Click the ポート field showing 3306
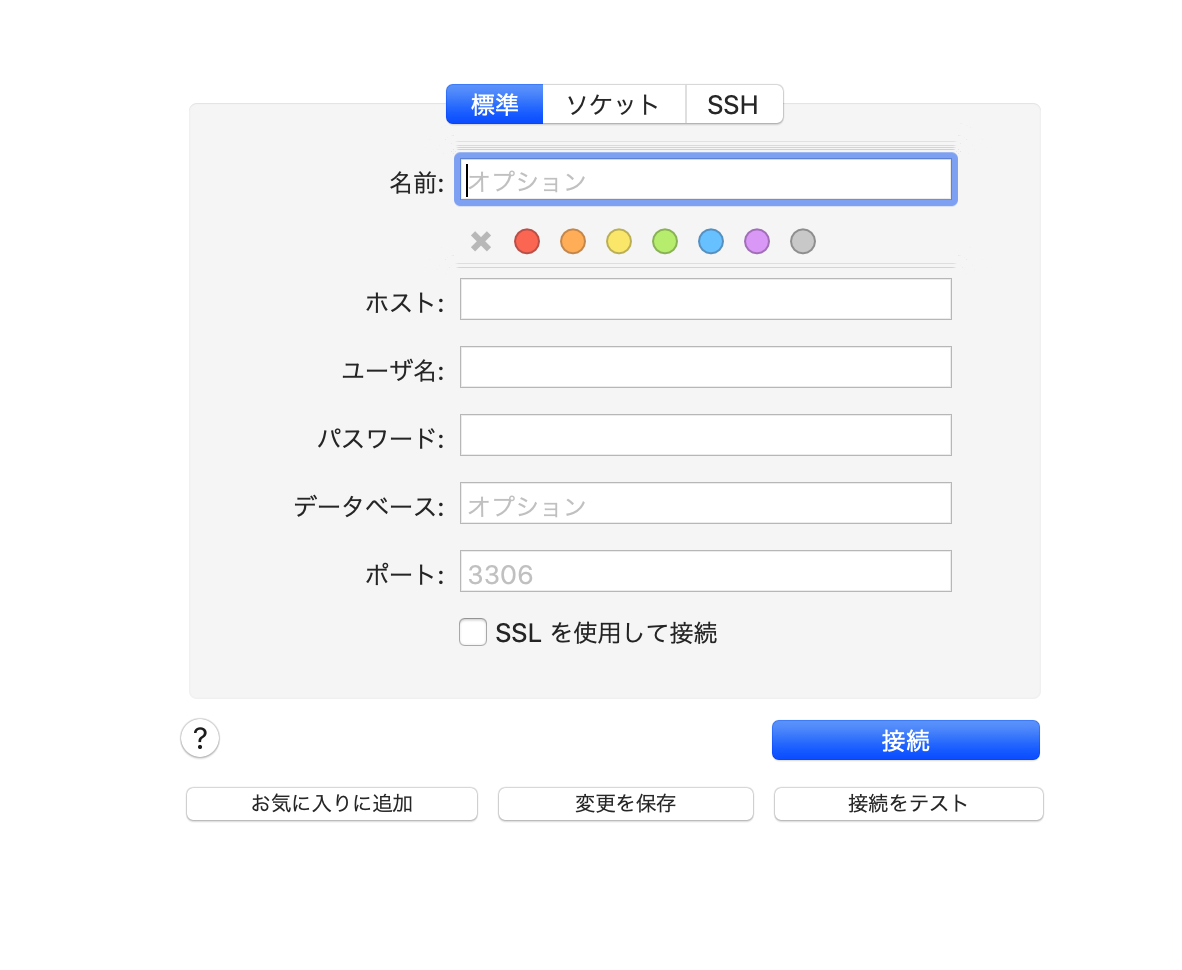The width and height of the screenshot is (1182, 970). click(x=705, y=571)
